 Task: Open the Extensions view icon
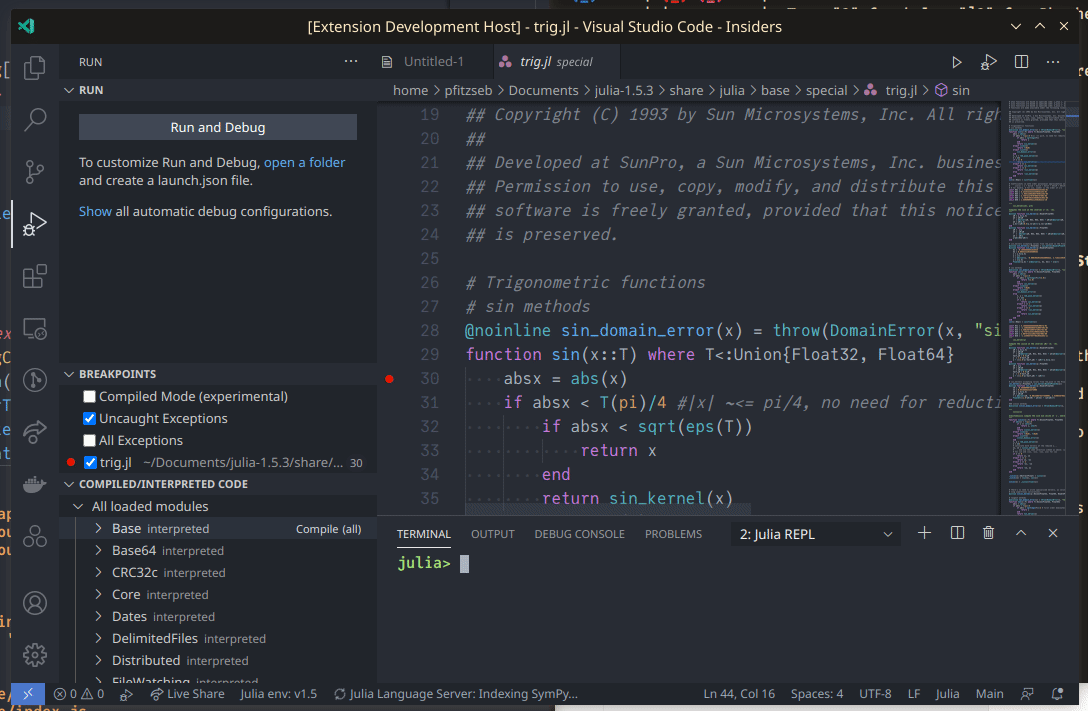[35, 276]
